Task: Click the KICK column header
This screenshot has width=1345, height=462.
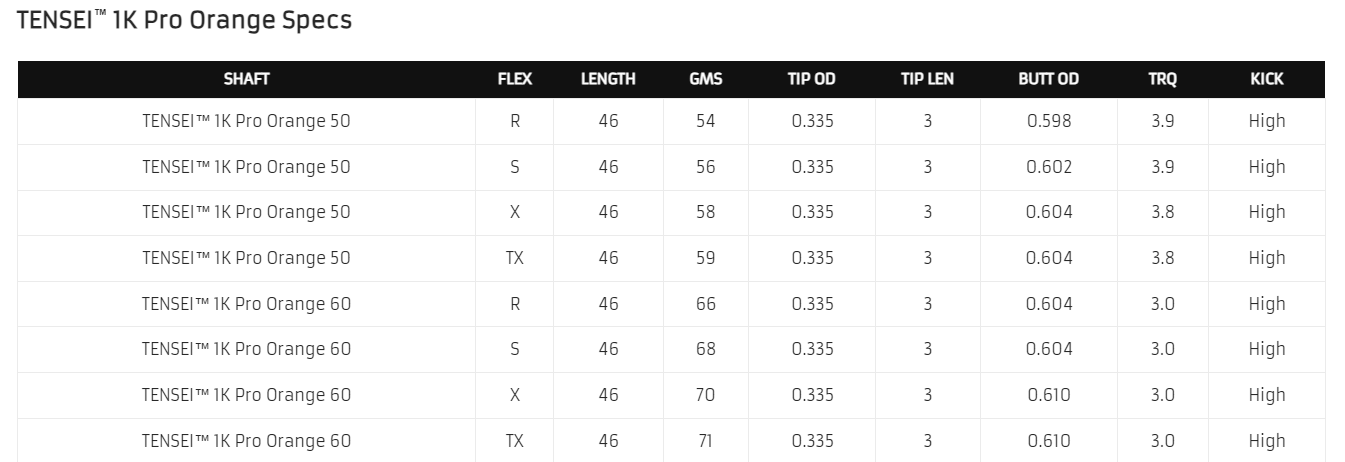Action: coord(1266,79)
